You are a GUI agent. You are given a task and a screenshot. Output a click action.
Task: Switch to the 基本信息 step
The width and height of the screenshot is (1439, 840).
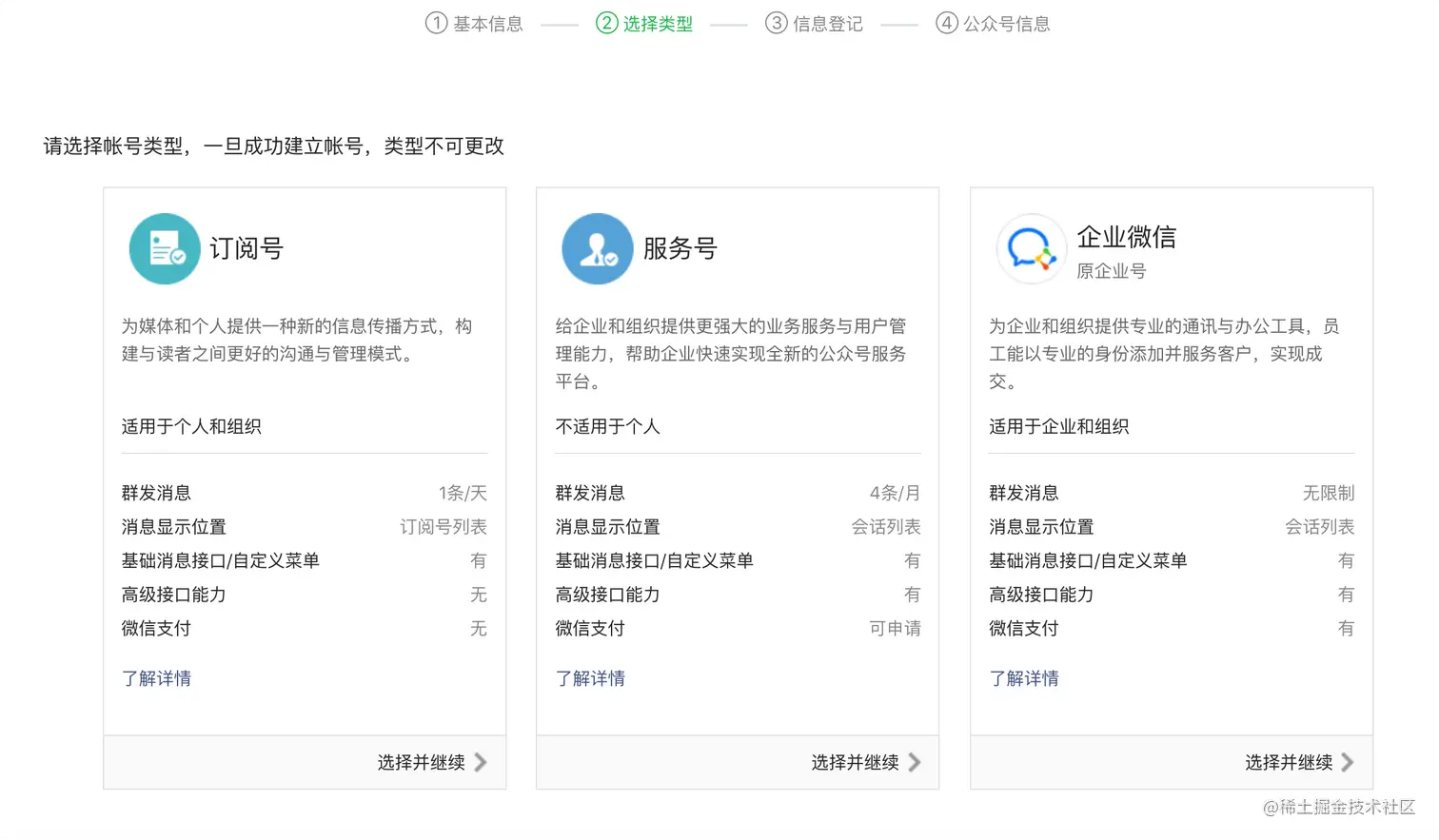coord(484,23)
